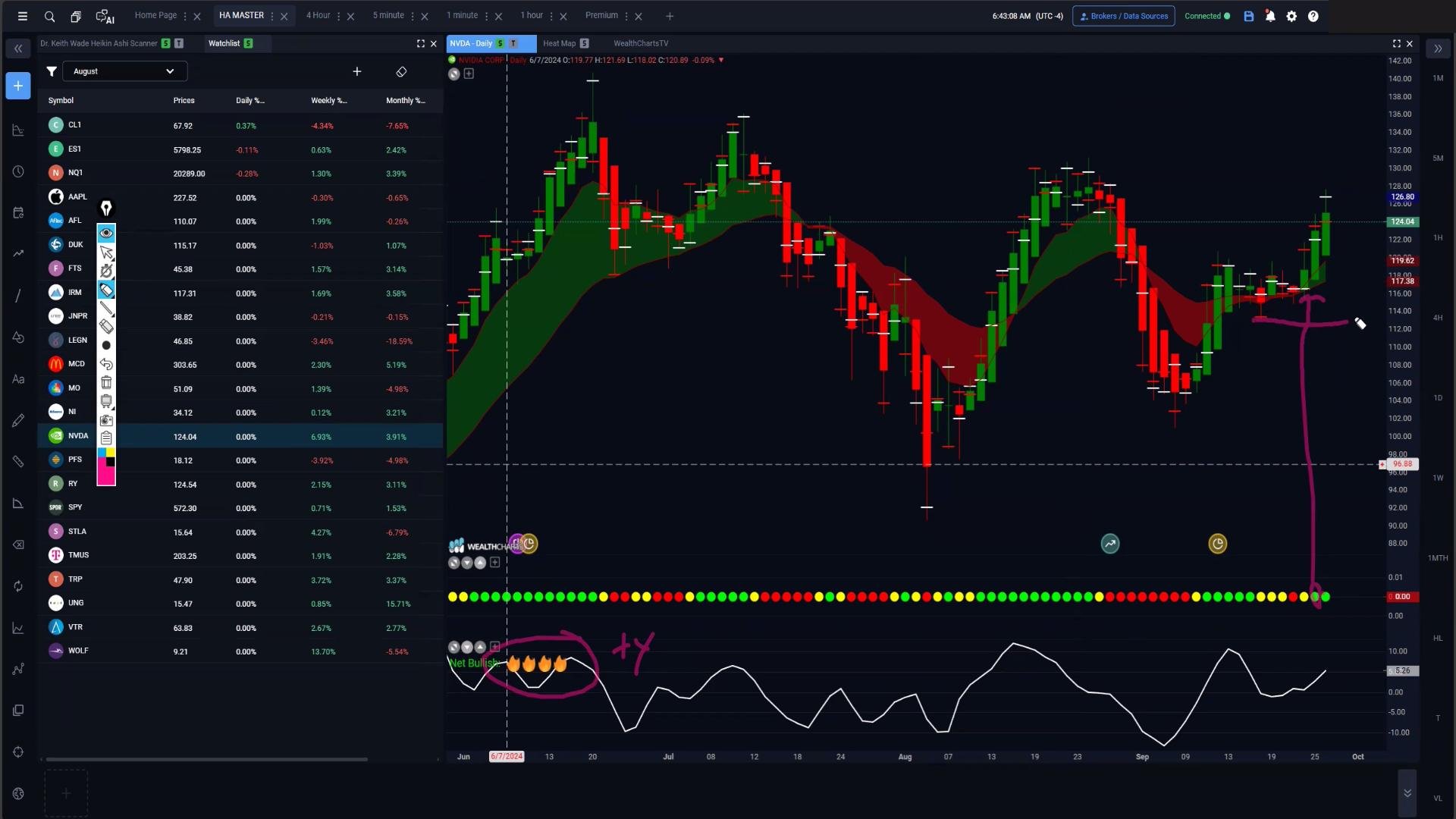The image size is (1456, 819).
Task: Open the help question mark icon
Action: (x=1313, y=16)
